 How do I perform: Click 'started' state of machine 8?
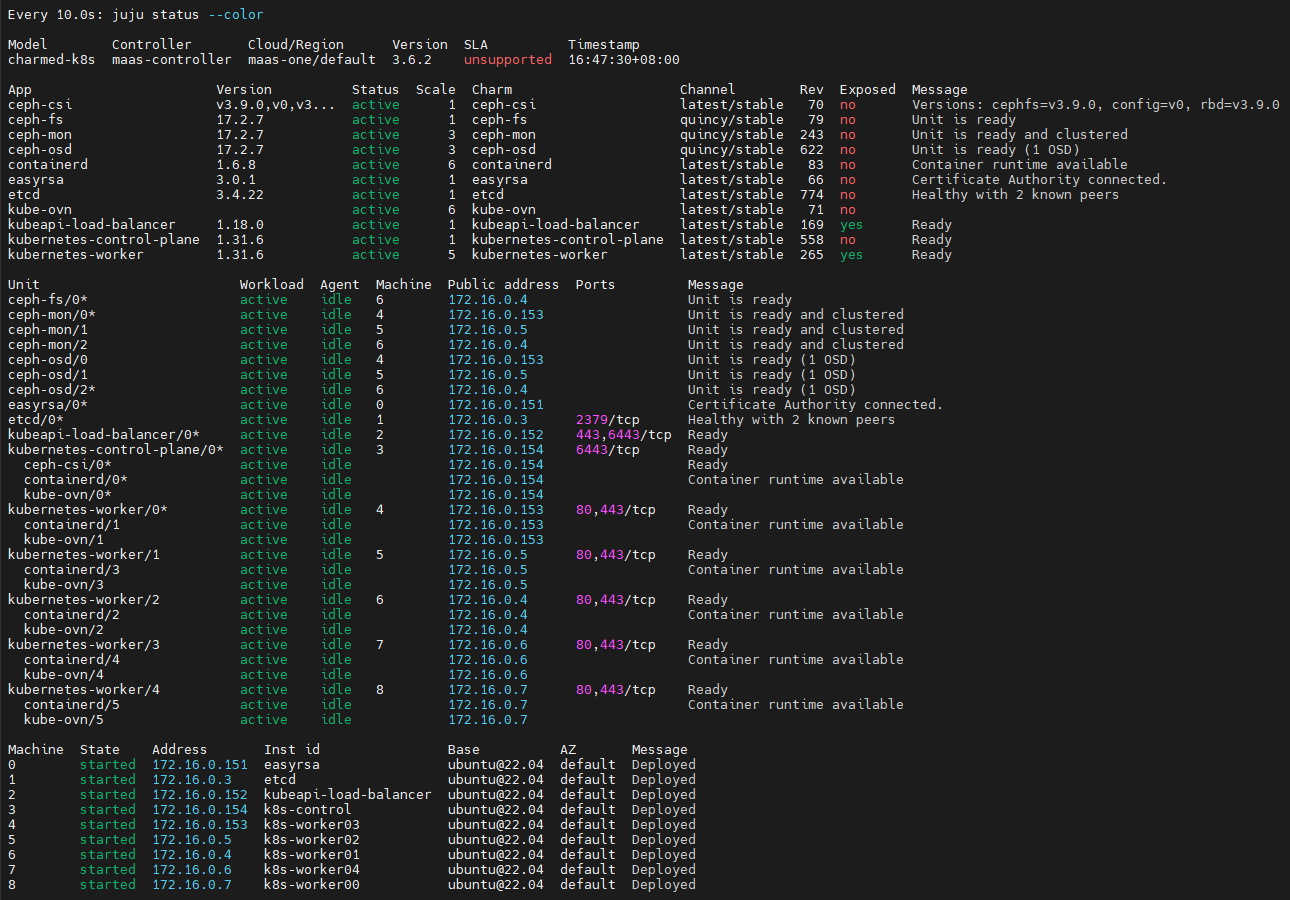coord(108,885)
